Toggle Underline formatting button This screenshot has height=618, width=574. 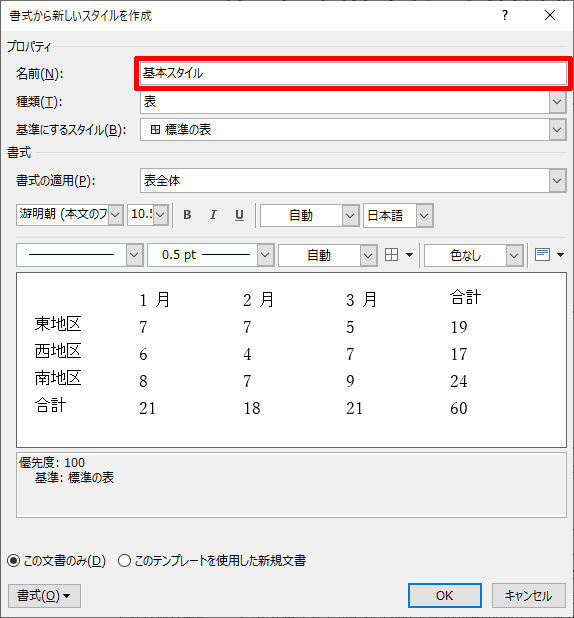[x=239, y=215]
